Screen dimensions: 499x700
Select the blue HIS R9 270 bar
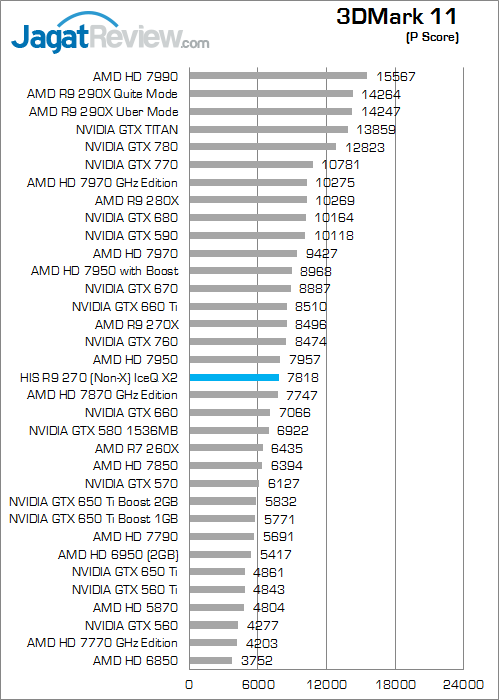234,378
